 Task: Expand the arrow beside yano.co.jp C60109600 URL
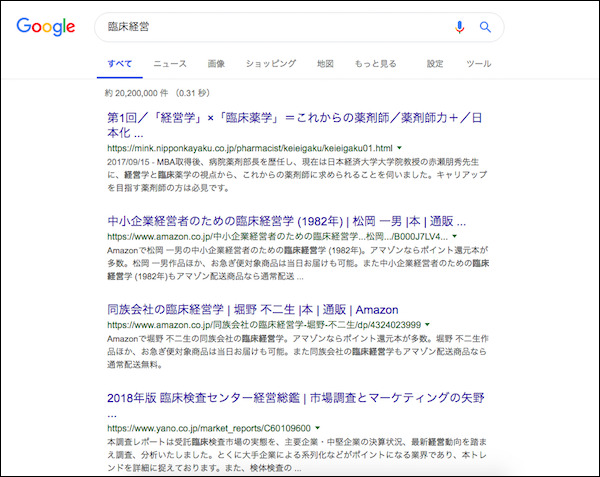318,428
